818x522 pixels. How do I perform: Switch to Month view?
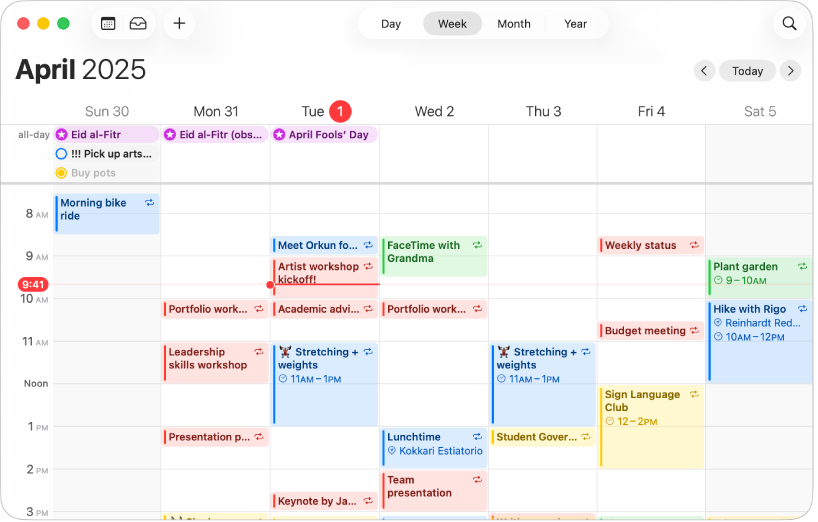click(514, 24)
